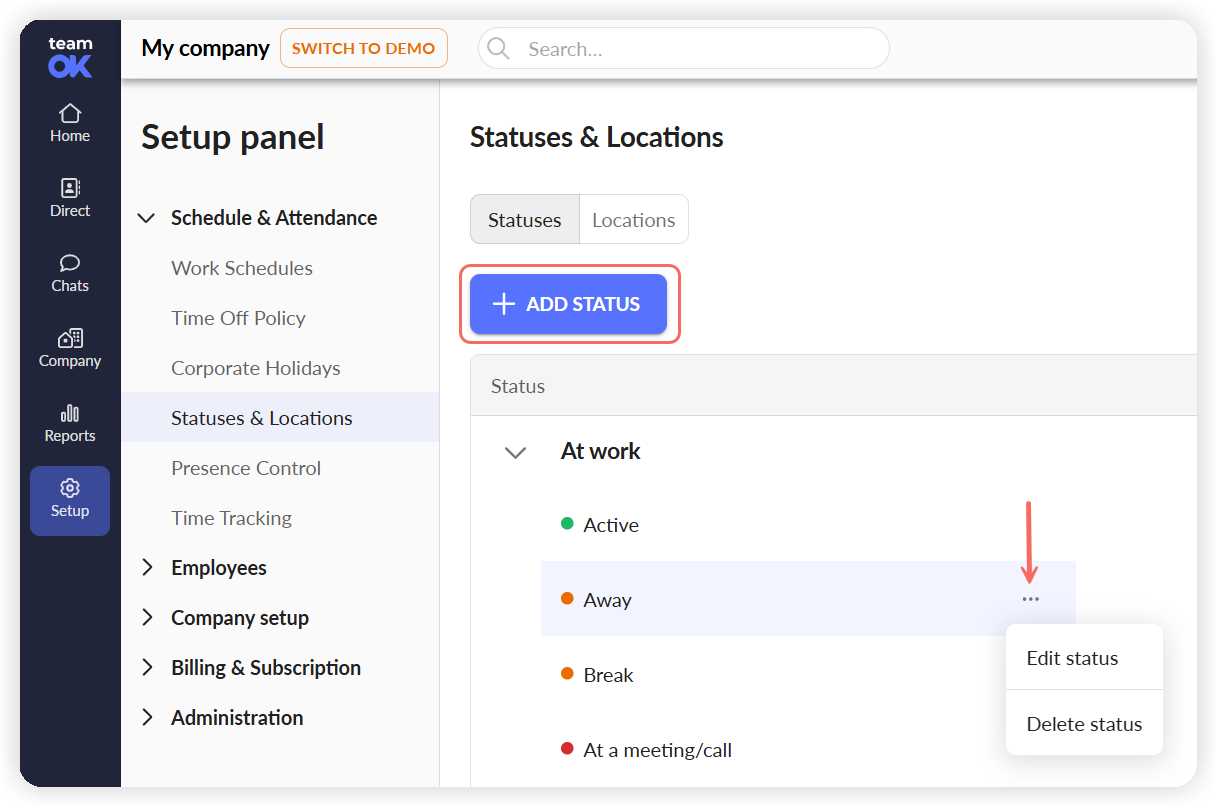Switch to the Locations tab
Viewport: 1217px width, 807px height.
634,220
